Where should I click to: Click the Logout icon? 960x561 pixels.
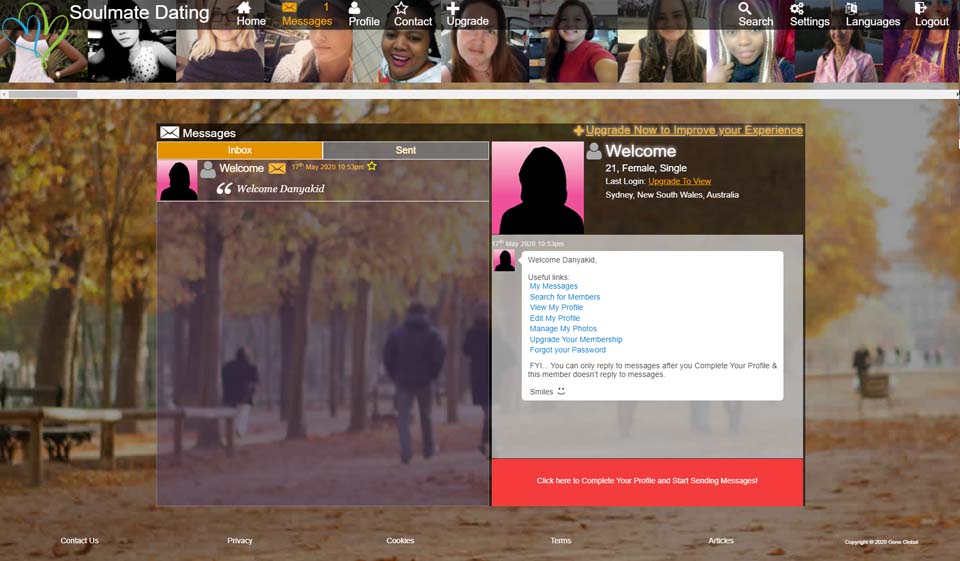921,8
